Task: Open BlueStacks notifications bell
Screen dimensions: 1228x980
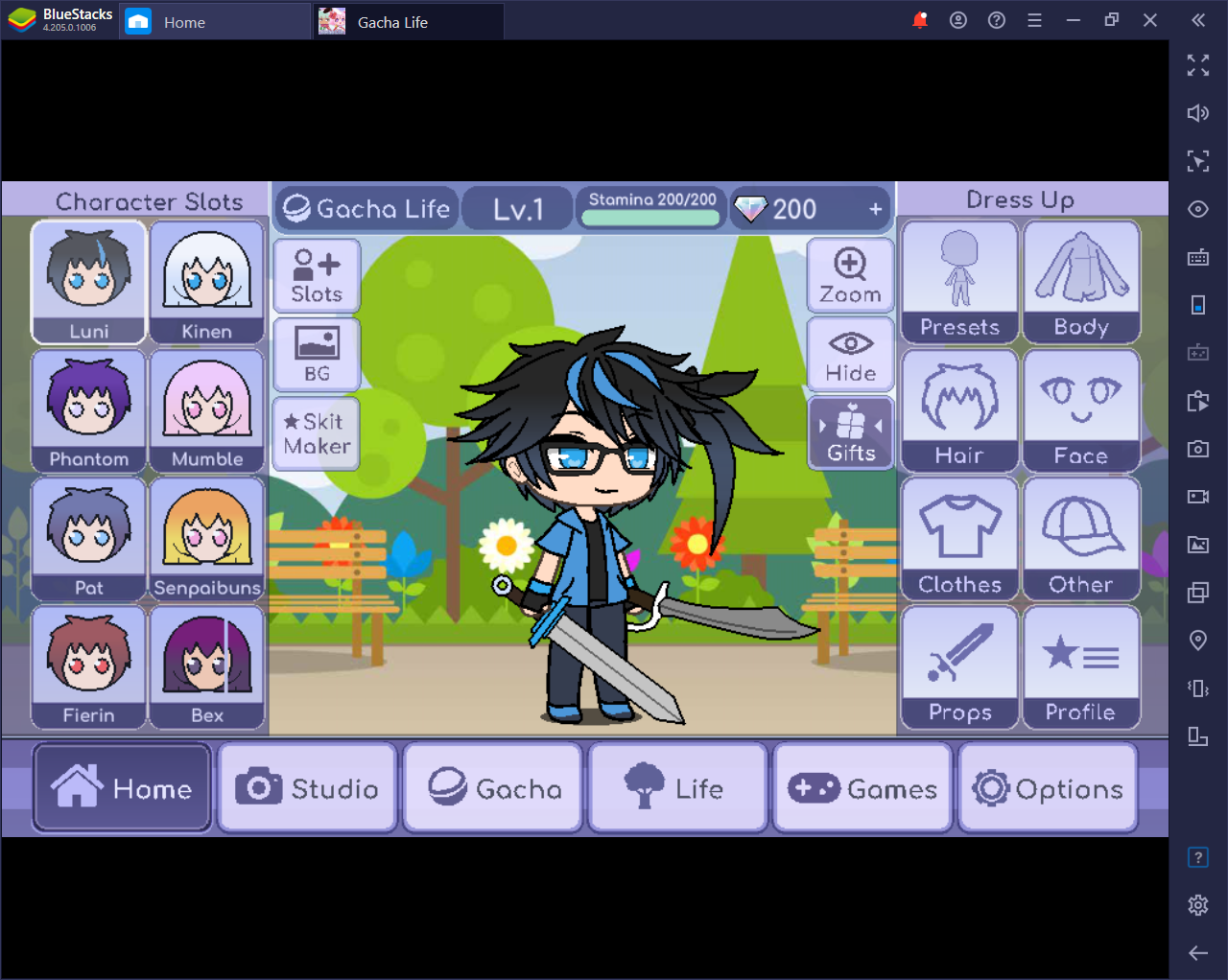Action: (920, 20)
